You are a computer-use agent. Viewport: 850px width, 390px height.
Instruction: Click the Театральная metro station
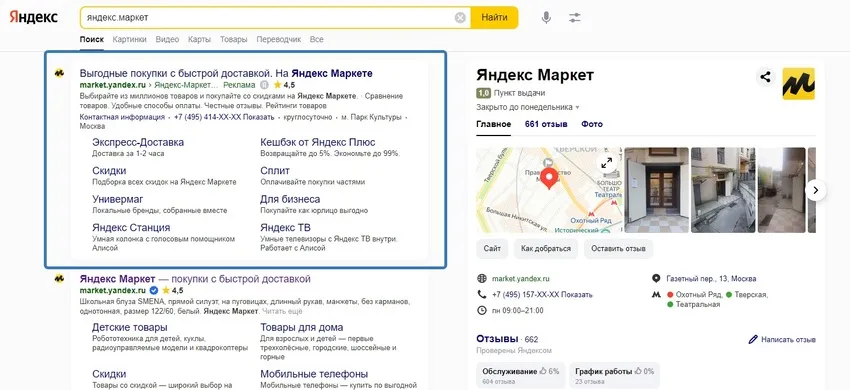point(698,304)
